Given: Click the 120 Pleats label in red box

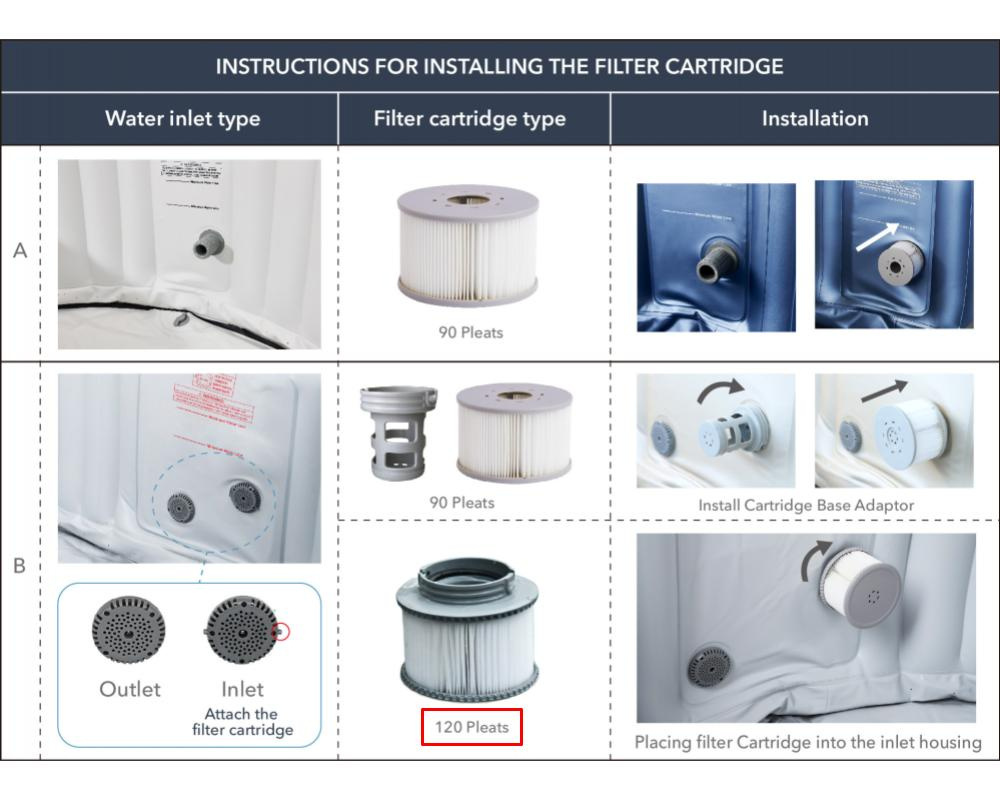Looking at the screenshot, I should [x=472, y=727].
